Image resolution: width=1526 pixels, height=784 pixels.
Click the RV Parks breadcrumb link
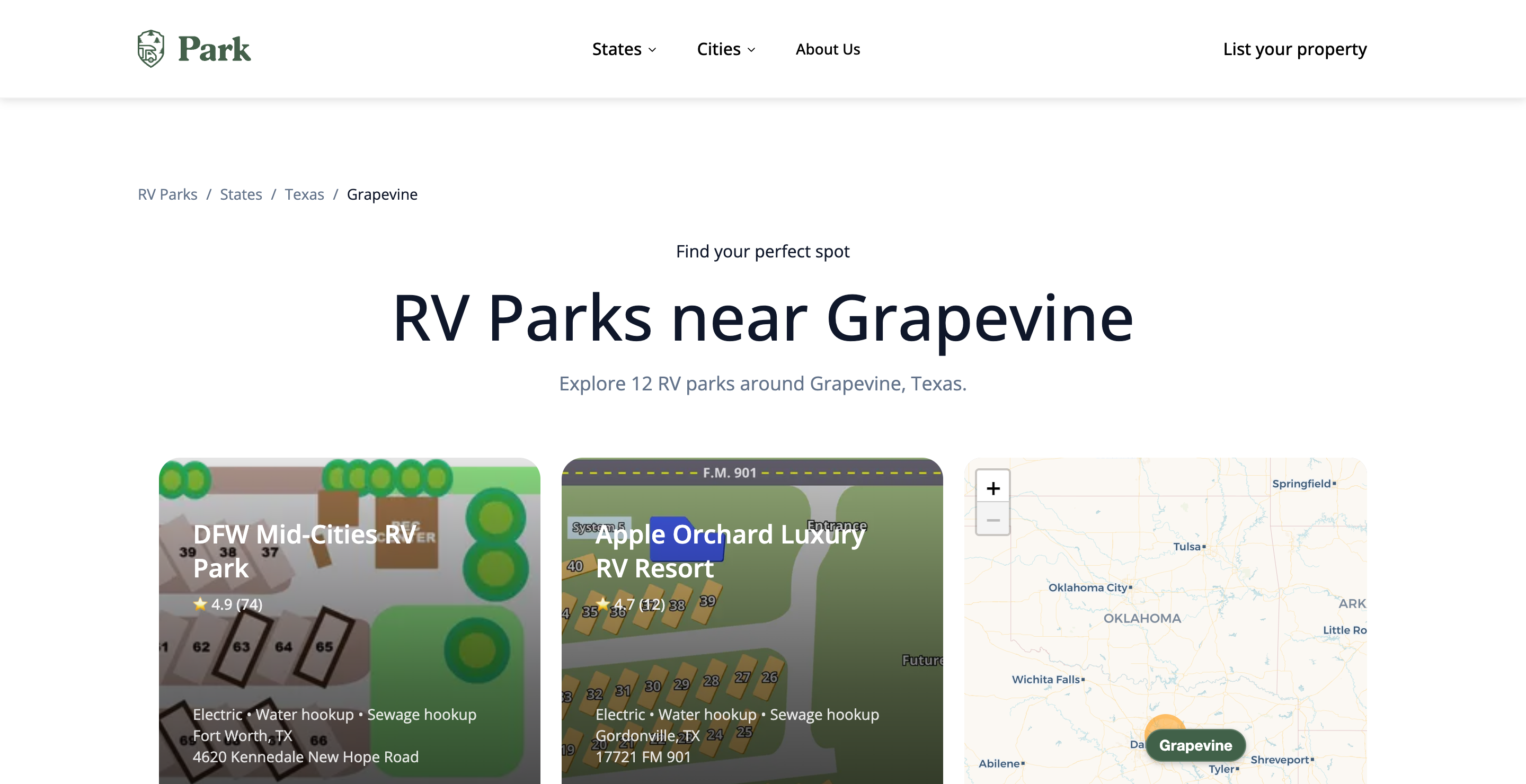click(167, 194)
